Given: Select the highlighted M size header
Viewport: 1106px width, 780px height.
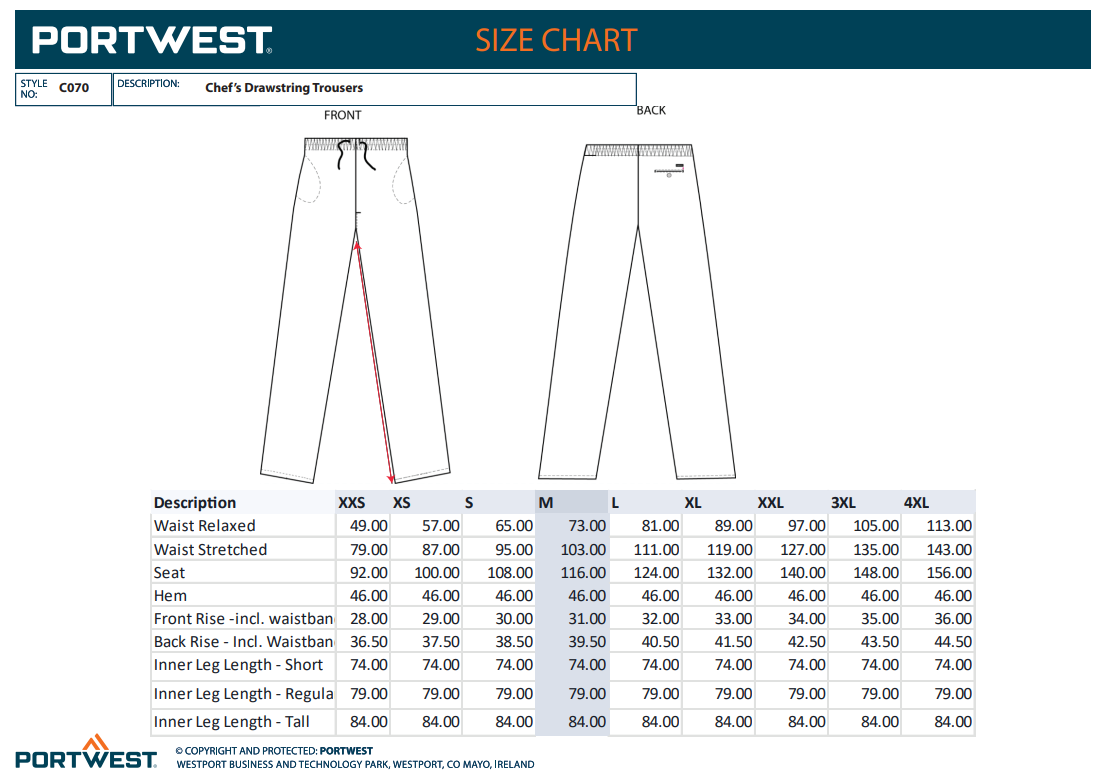Looking at the screenshot, I should (x=546, y=503).
